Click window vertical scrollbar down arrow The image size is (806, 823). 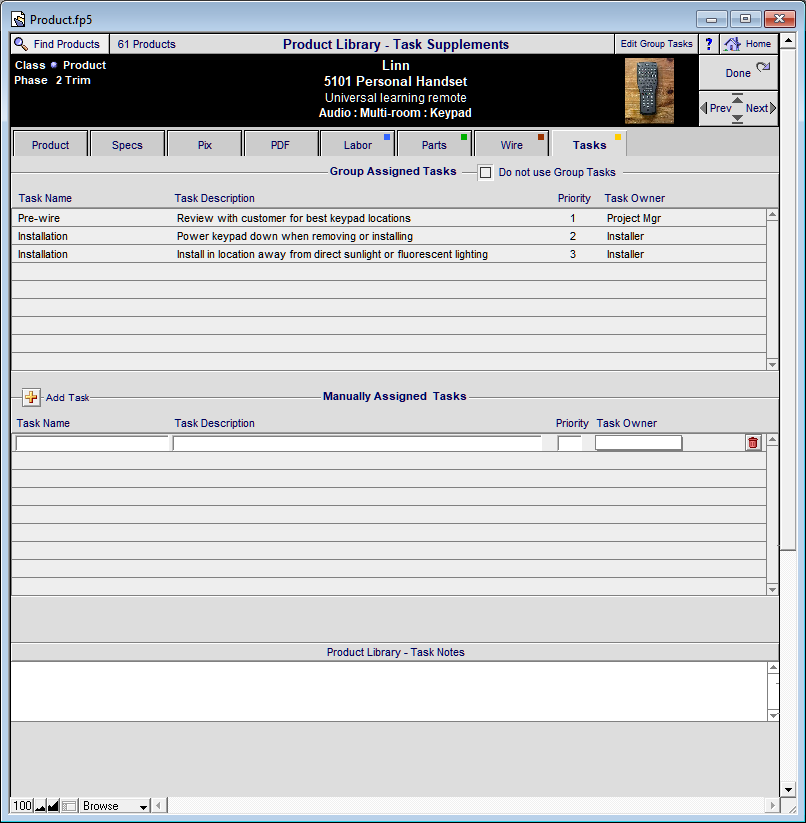[x=788, y=789]
